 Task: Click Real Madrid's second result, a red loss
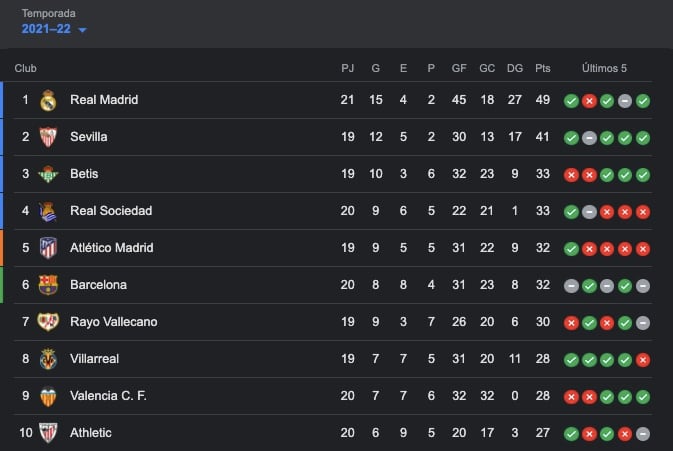coord(589,101)
